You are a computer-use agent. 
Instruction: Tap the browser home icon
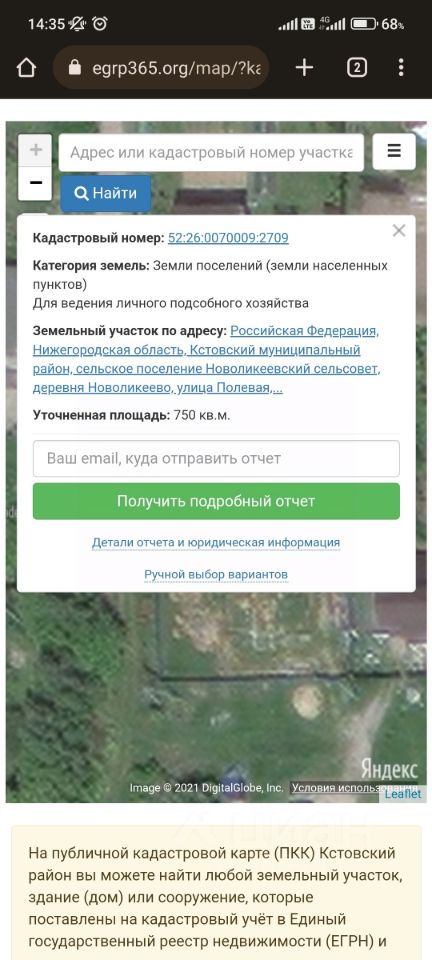point(26,67)
